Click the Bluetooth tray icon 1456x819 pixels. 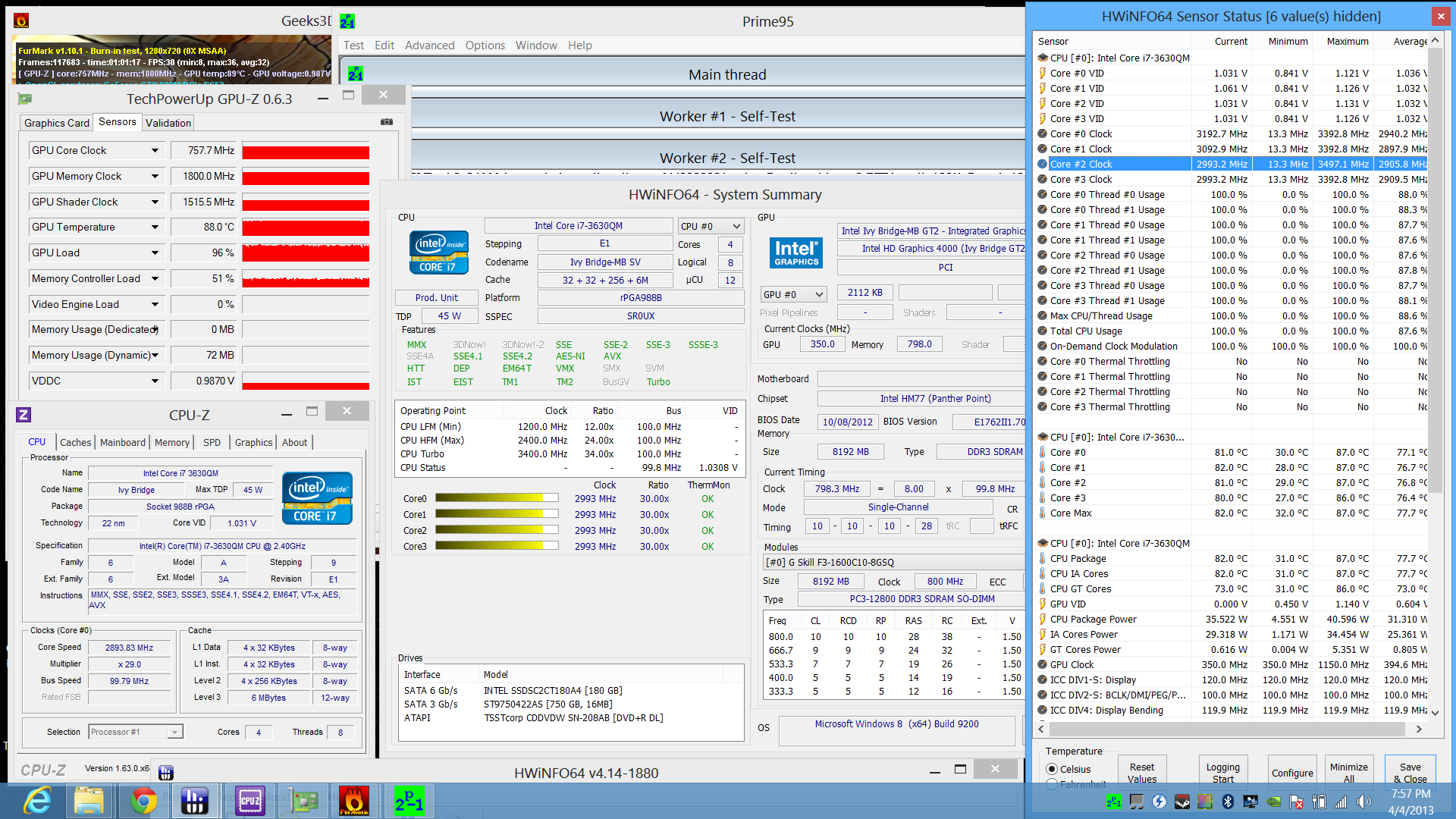pos(1228,802)
